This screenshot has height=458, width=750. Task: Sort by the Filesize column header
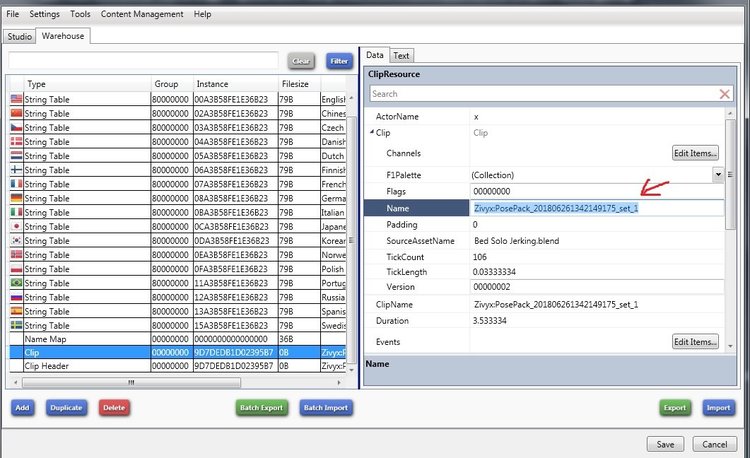click(x=299, y=84)
